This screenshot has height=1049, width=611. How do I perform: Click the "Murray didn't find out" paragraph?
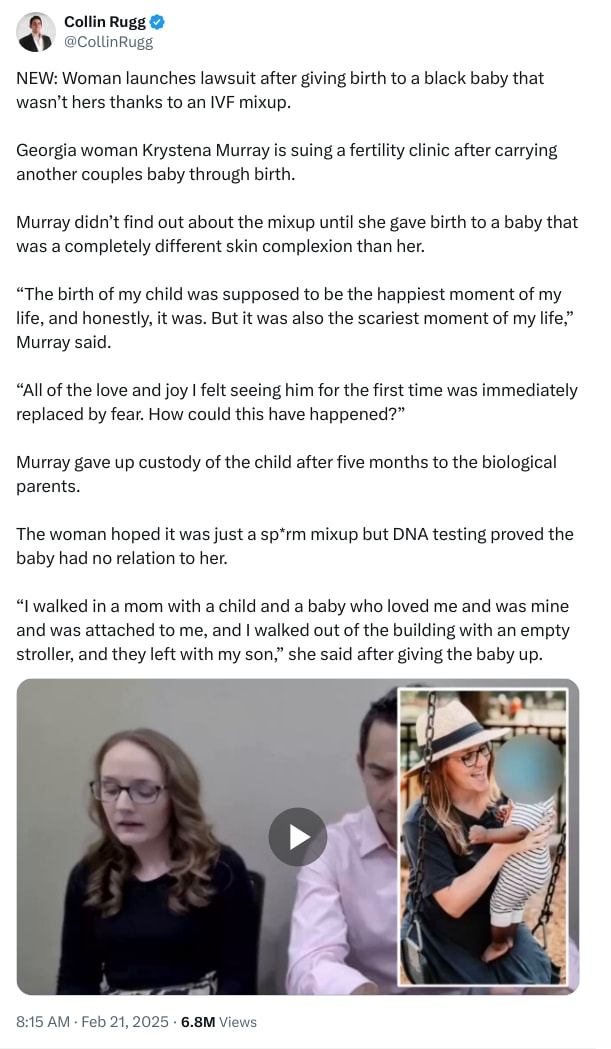296,232
